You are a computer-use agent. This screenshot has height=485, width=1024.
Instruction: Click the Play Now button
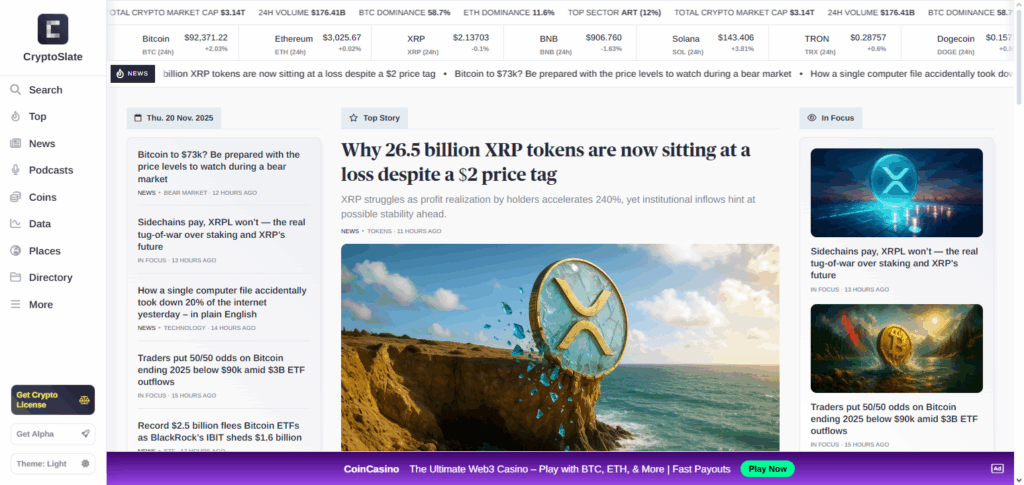[x=767, y=469]
